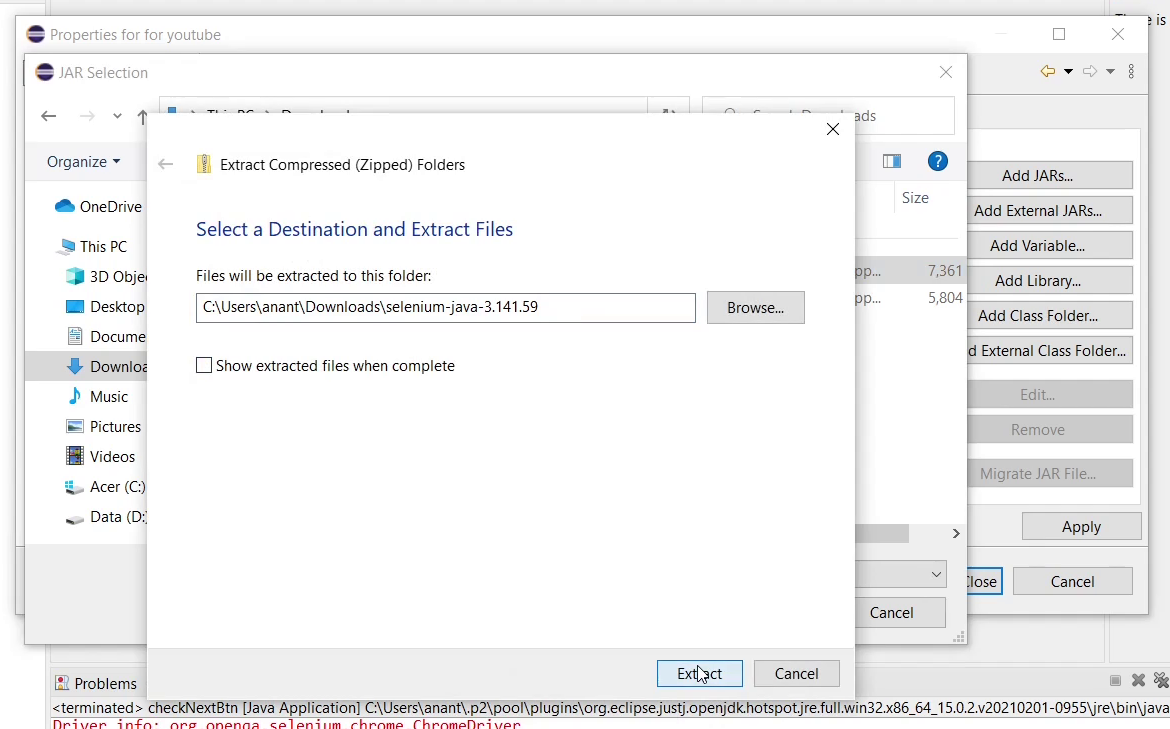Click the Acer (C:) drive icon
Screen dimensions: 1170x729
[75, 487]
